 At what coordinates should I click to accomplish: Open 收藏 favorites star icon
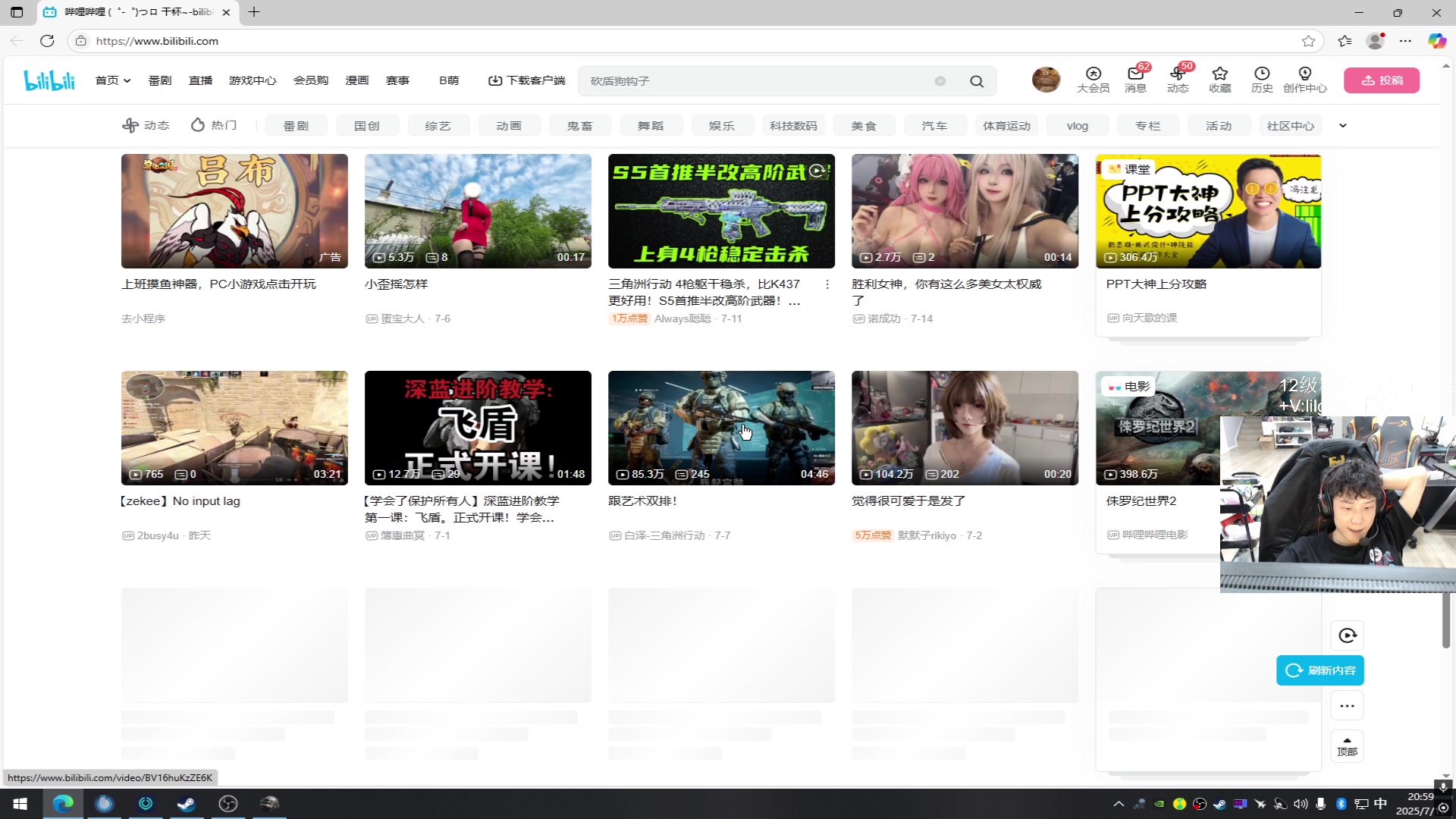(1220, 80)
